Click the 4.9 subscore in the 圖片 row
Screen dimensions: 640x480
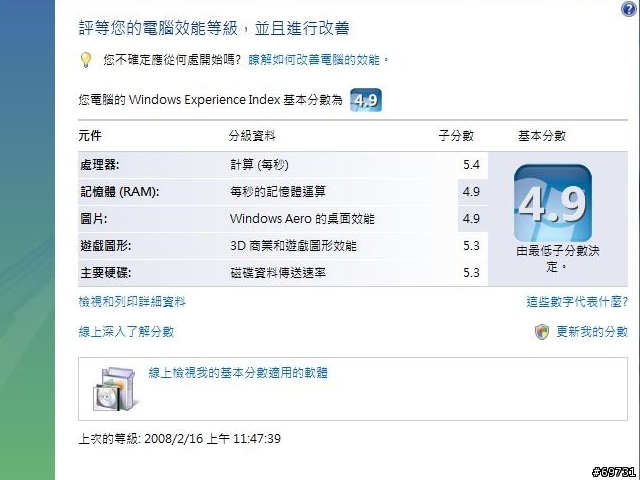pyautogui.click(x=471, y=219)
